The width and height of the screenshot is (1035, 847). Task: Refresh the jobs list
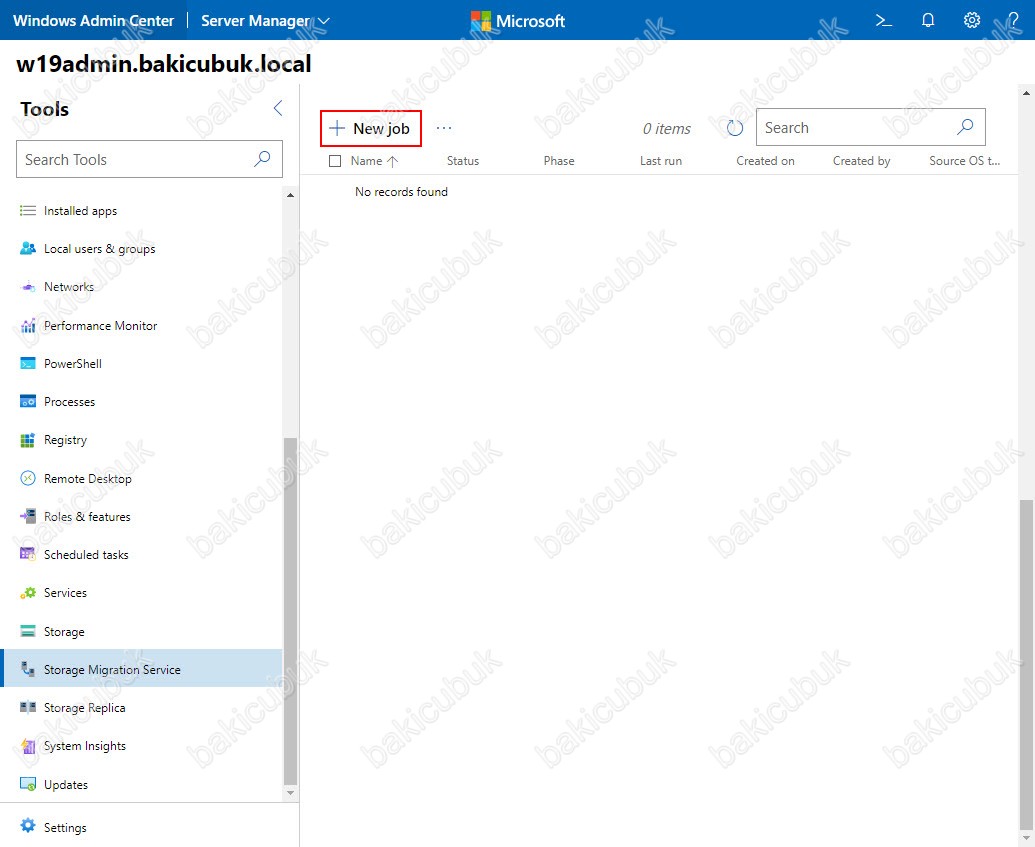(x=735, y=128)
